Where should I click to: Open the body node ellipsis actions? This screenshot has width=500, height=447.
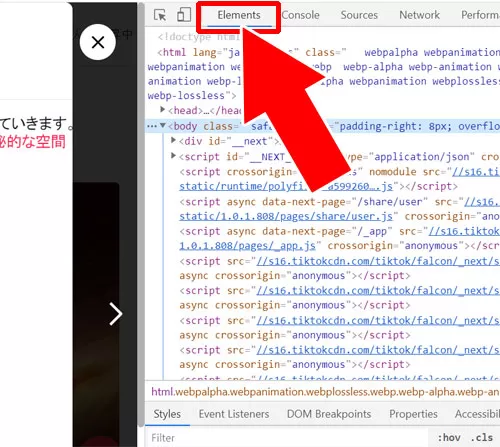coord(152,126)
